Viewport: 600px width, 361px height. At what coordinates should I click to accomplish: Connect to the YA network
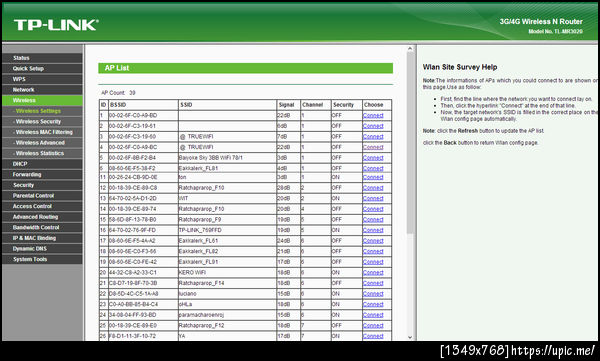coord(373,336)
